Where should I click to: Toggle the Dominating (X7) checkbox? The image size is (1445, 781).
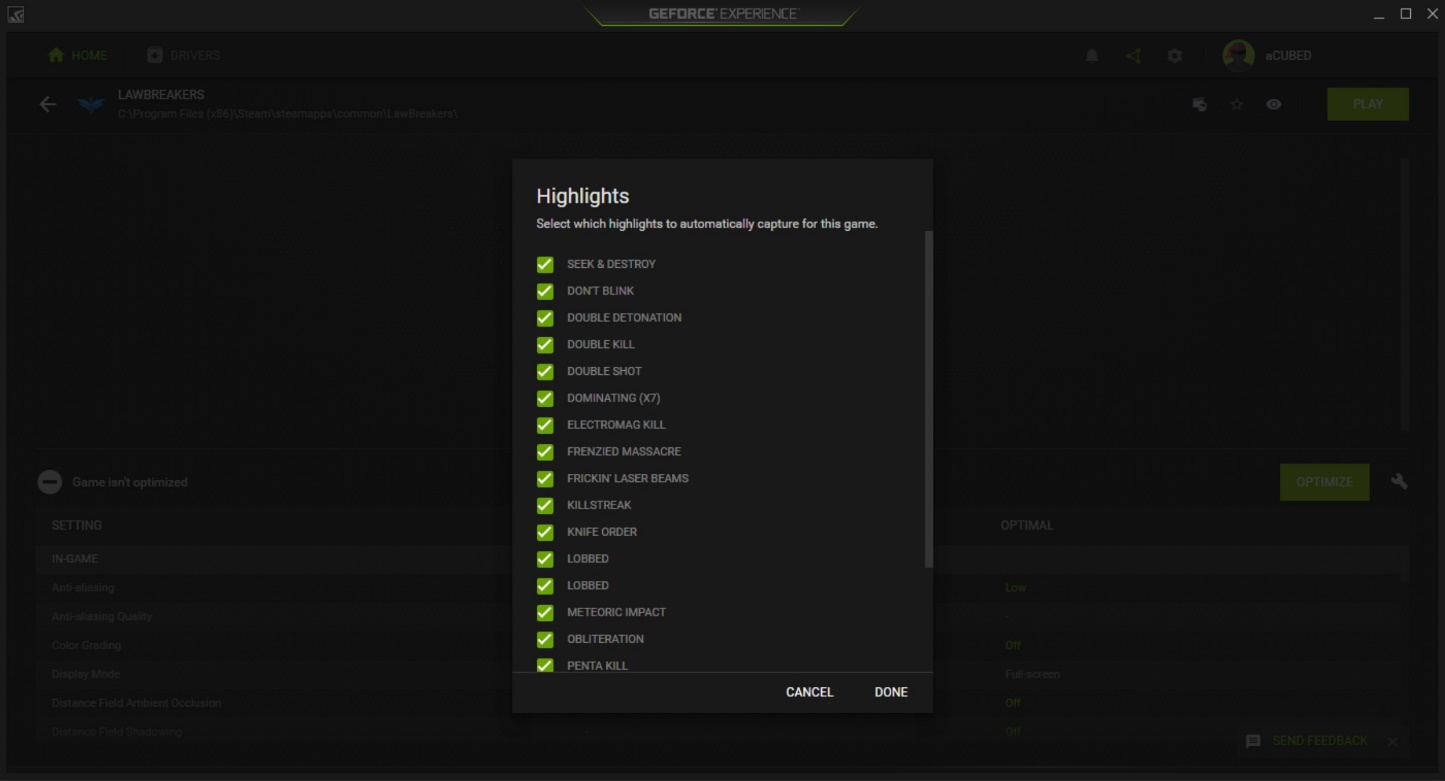tap(545, 398)
